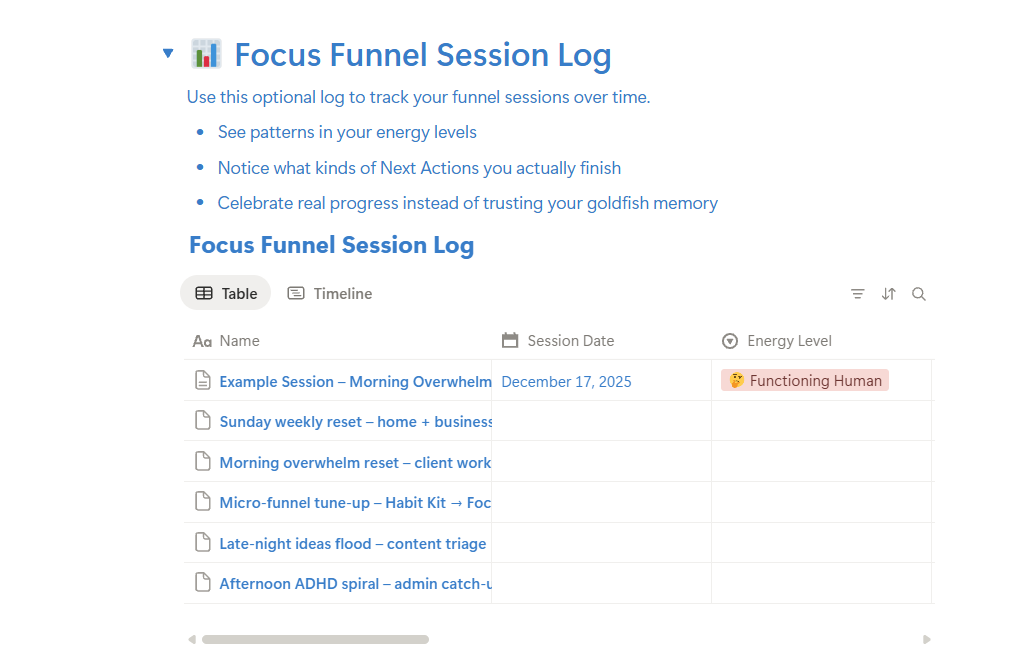Open the Energy Level column header menu

coord(790,341)
